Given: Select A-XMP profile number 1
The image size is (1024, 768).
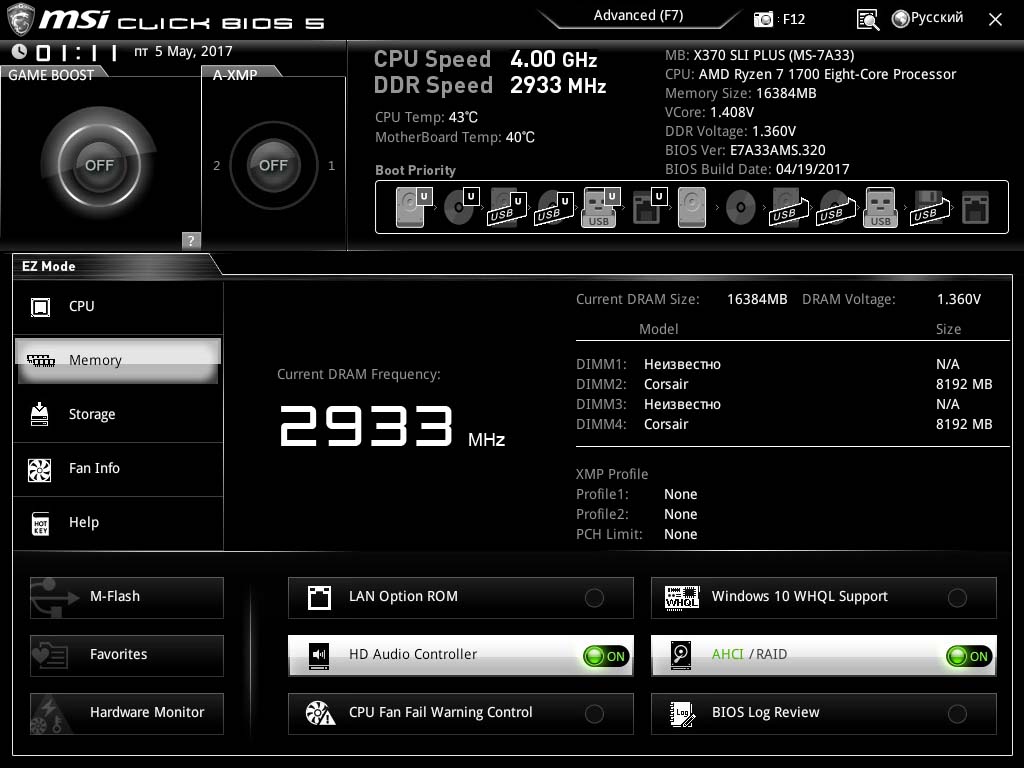Looking at the screenshot, I should click(332, 166).
